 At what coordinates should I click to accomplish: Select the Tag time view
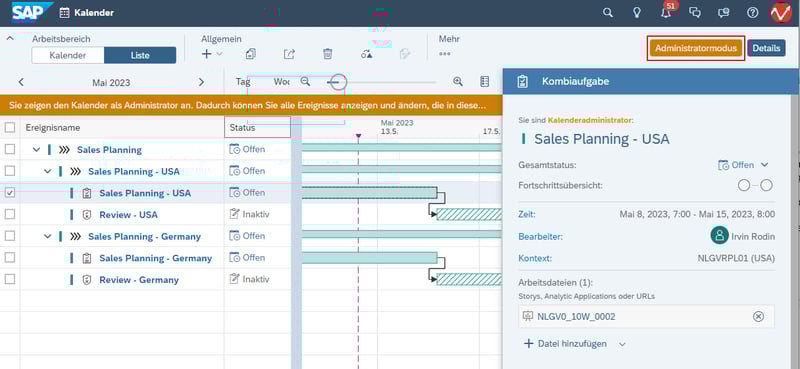tap(243, 82)
